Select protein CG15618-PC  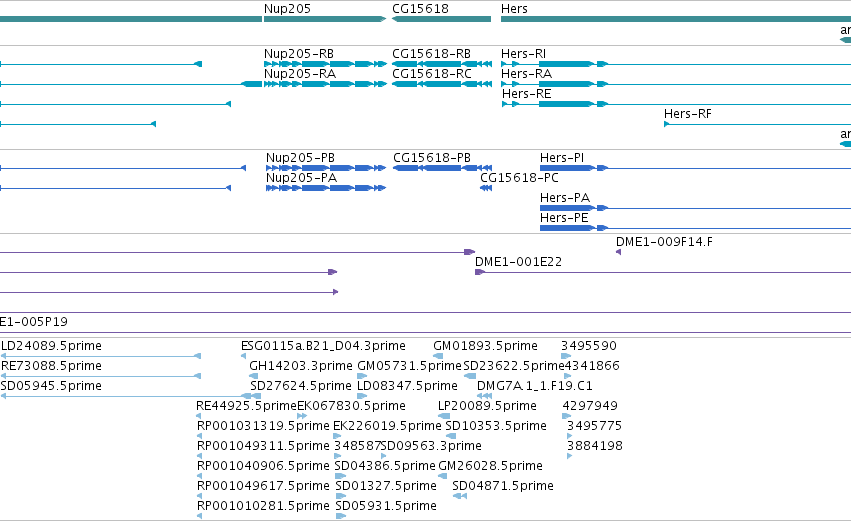[x=519, y=178]
